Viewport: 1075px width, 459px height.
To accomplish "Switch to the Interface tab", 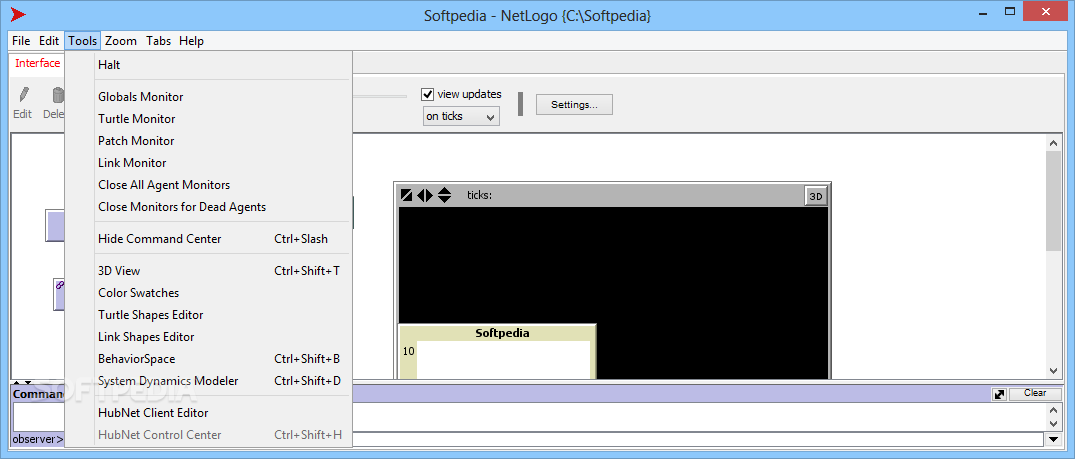I will [x=38, y=63].
